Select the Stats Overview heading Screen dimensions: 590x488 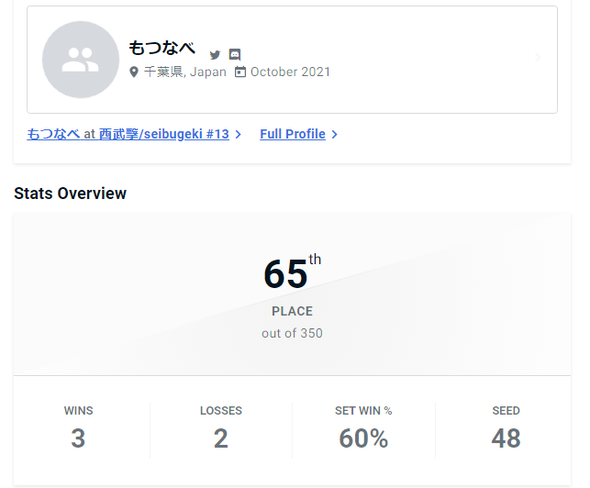click(x=70, y=193)
